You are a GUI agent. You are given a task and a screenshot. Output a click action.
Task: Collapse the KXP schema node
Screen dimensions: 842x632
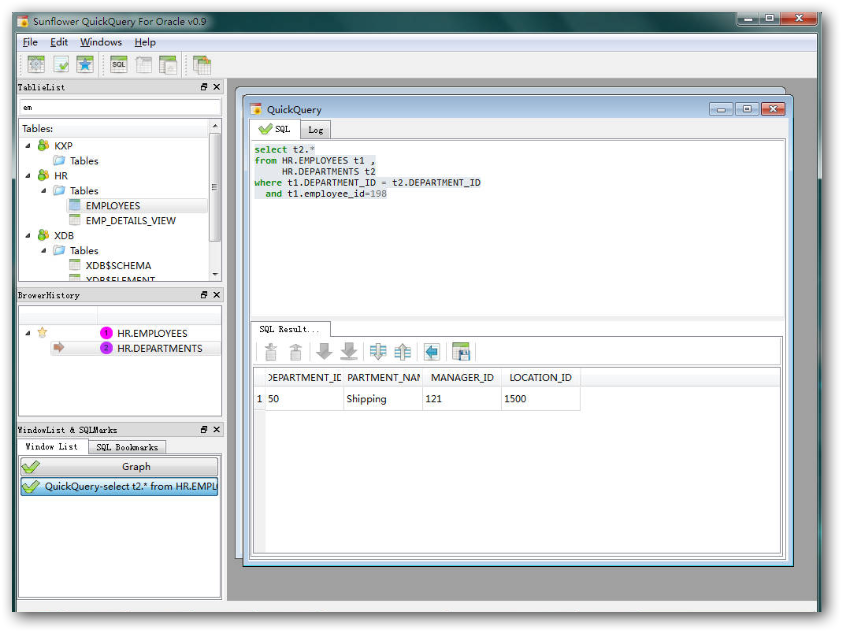(28, 146)
